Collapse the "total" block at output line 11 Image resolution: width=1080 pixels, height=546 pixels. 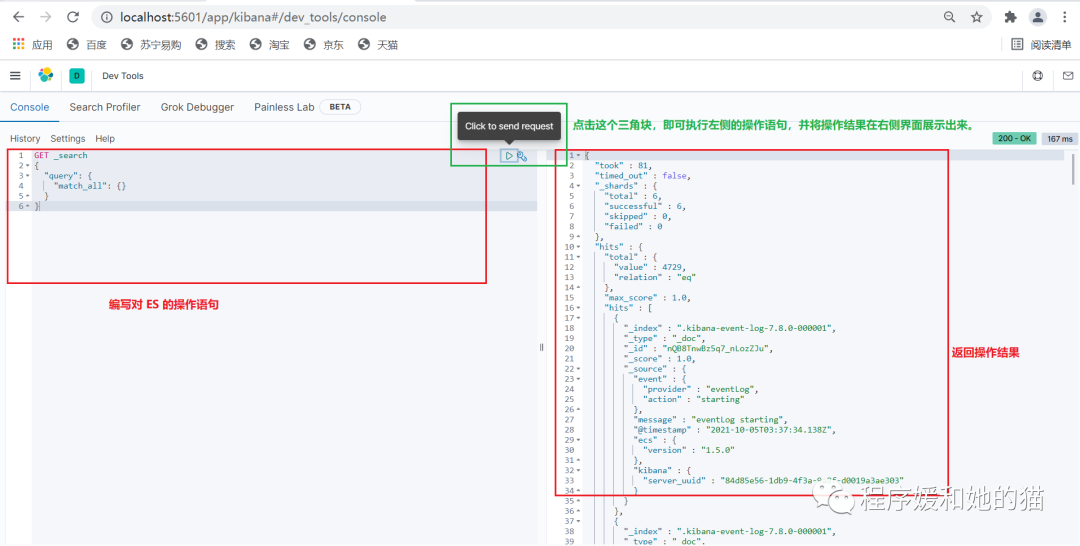point(578,257)
